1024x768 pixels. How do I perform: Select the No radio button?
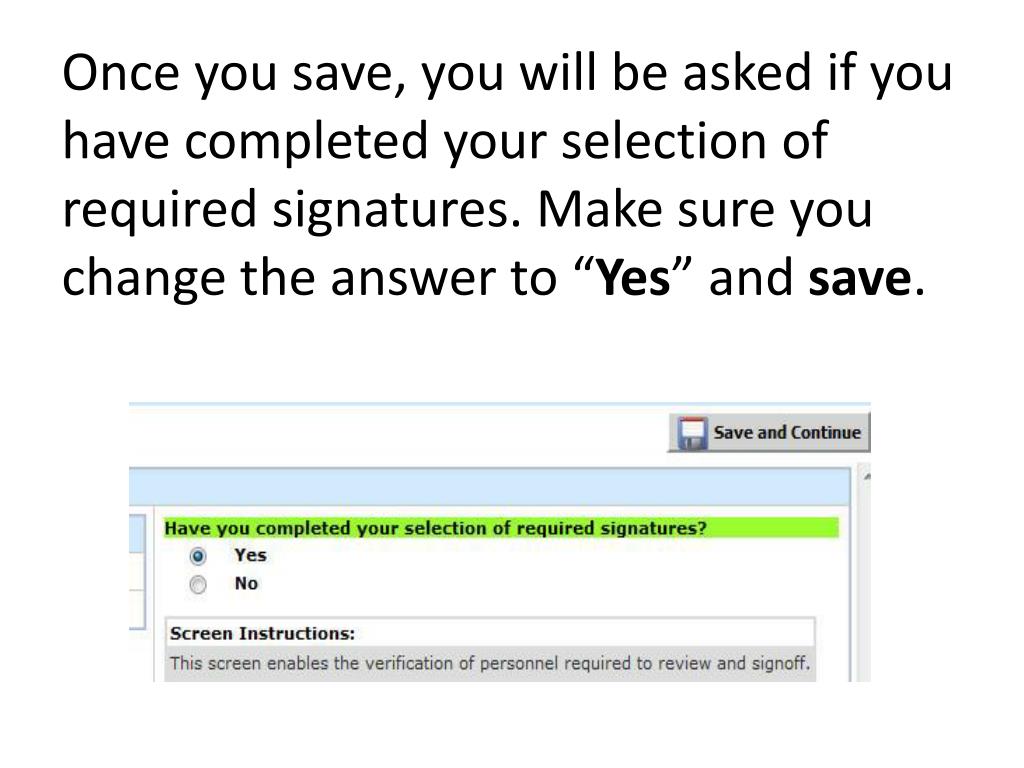(x=197, y=584)
